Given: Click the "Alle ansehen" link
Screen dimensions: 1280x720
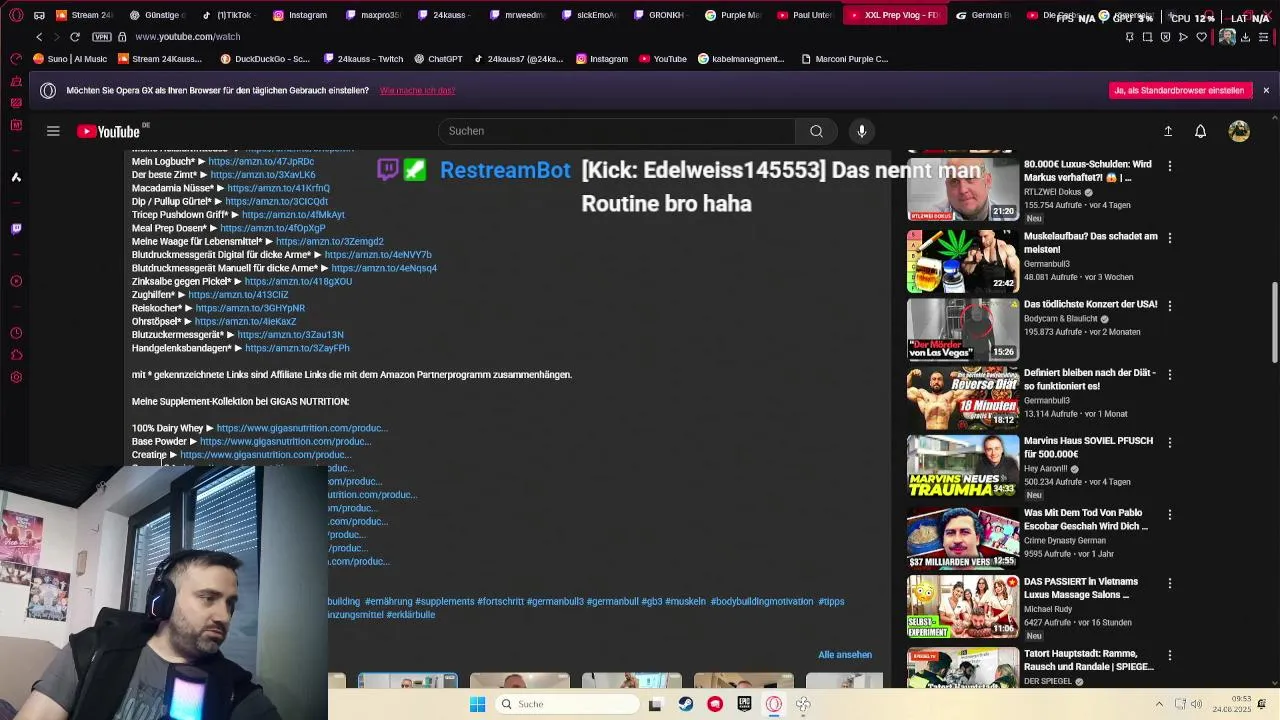Looking at the screenshot, I should 845,654.
